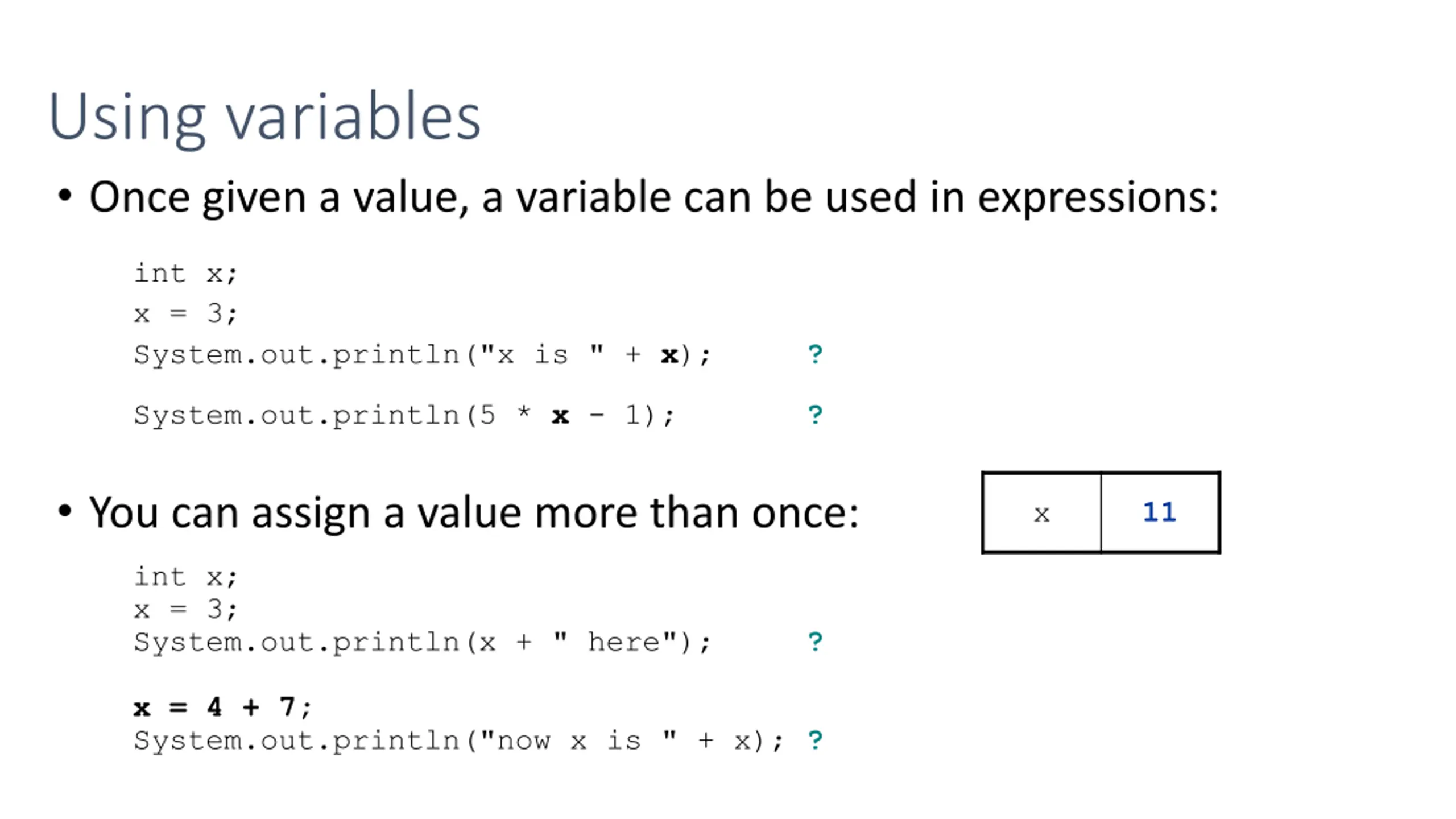
Task: Click the println("now x is " + x) line
Action: (x=458, y=741)
